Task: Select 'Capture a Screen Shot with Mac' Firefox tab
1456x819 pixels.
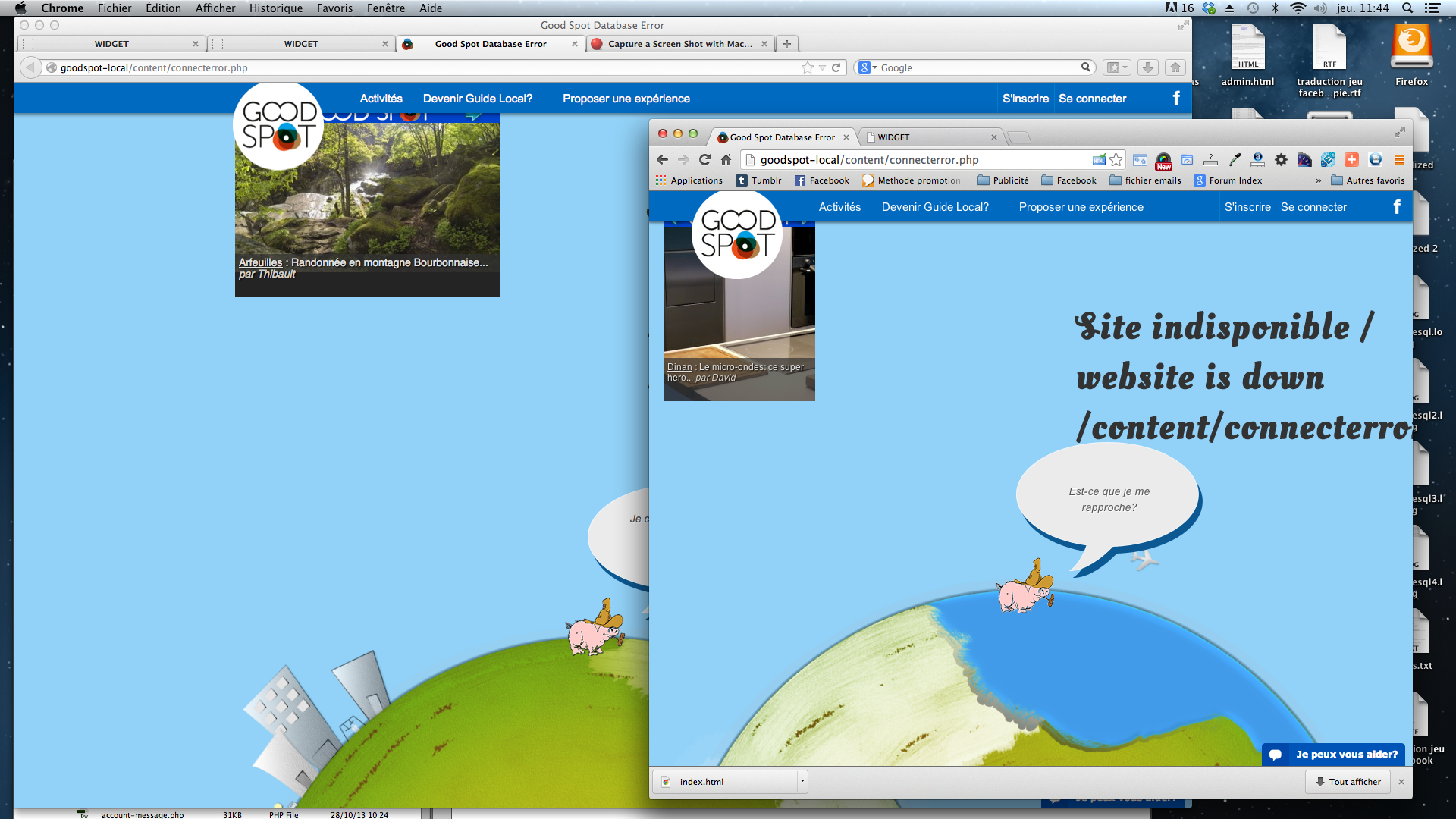Action: click(679, 44)
